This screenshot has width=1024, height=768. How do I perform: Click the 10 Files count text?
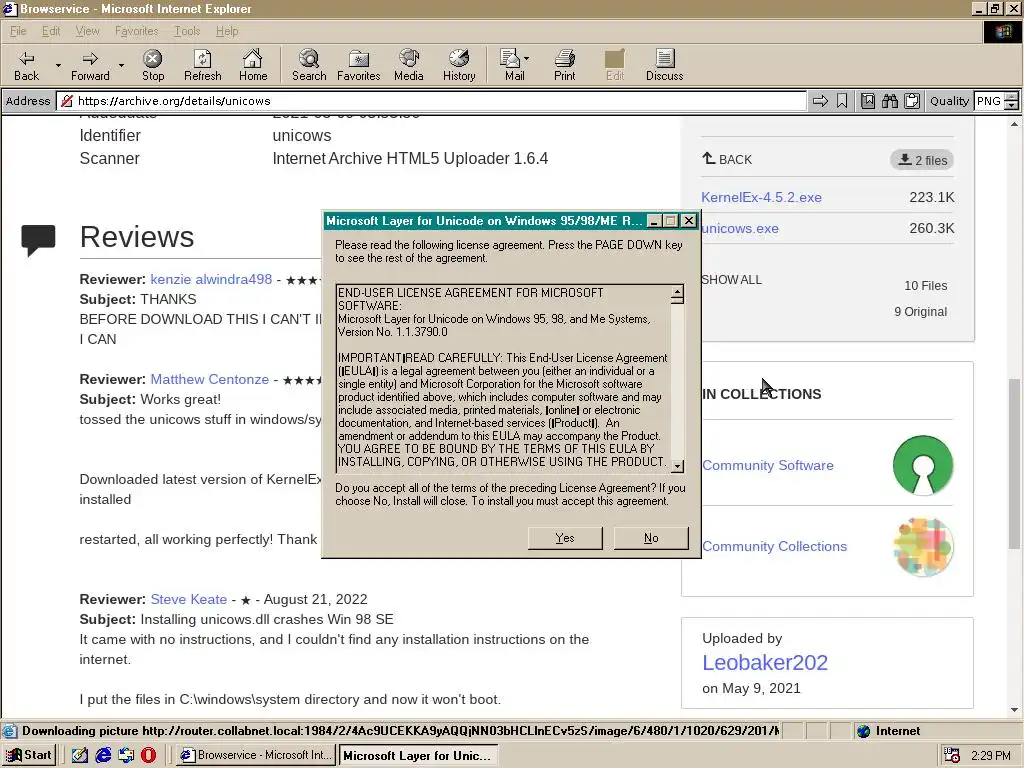(925, 285)
